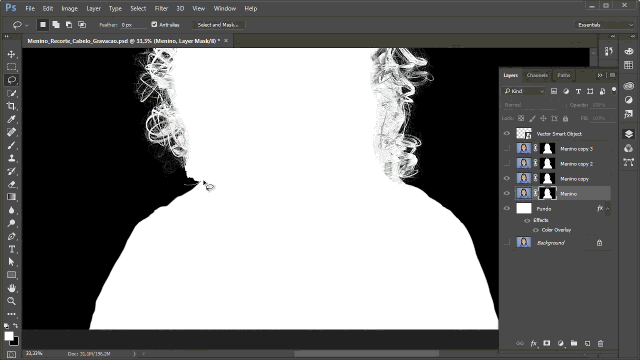Click Add layer mask icon
The height and width of the screenshot is (360, 640).
tap(547, 344)
